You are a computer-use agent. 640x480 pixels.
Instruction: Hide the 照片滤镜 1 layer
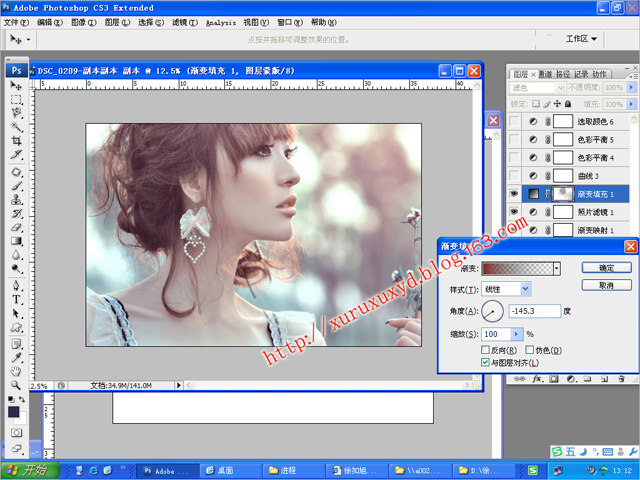(x=514, y=212)
